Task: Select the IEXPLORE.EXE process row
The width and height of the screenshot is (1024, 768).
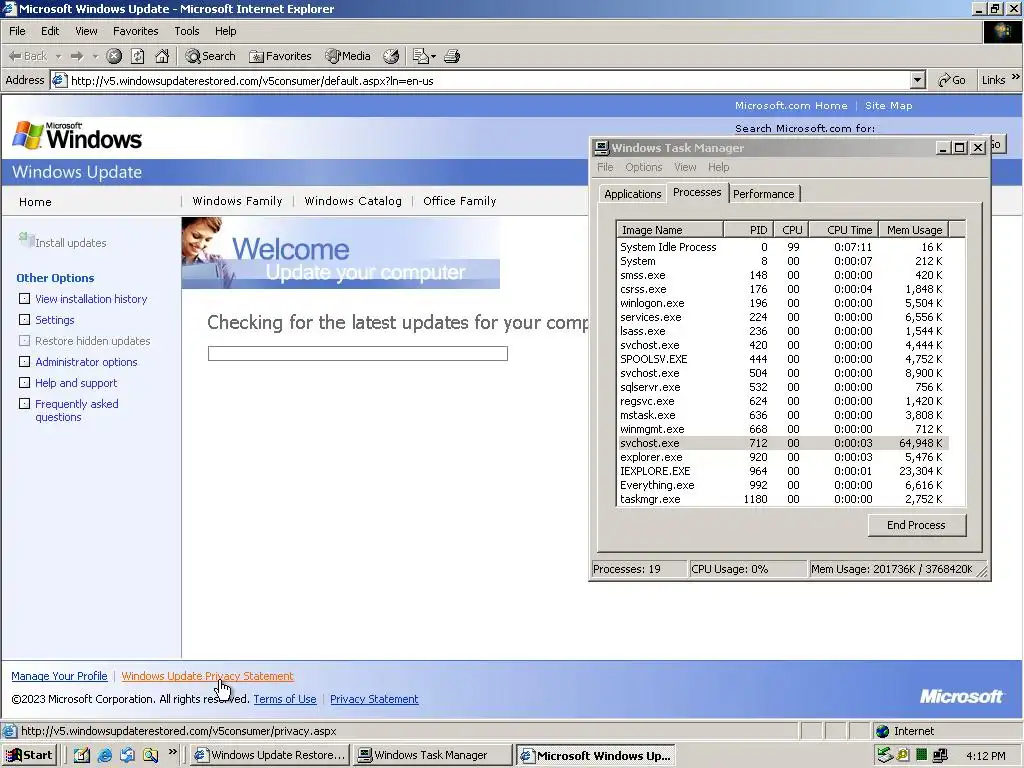Action: click(x=782, y=471)
